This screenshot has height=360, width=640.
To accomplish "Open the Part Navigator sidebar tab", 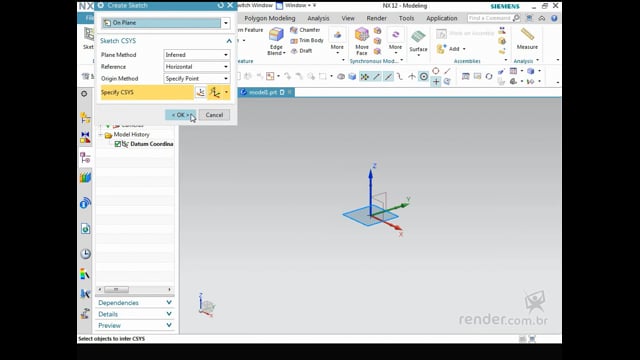I will point(85,158).
